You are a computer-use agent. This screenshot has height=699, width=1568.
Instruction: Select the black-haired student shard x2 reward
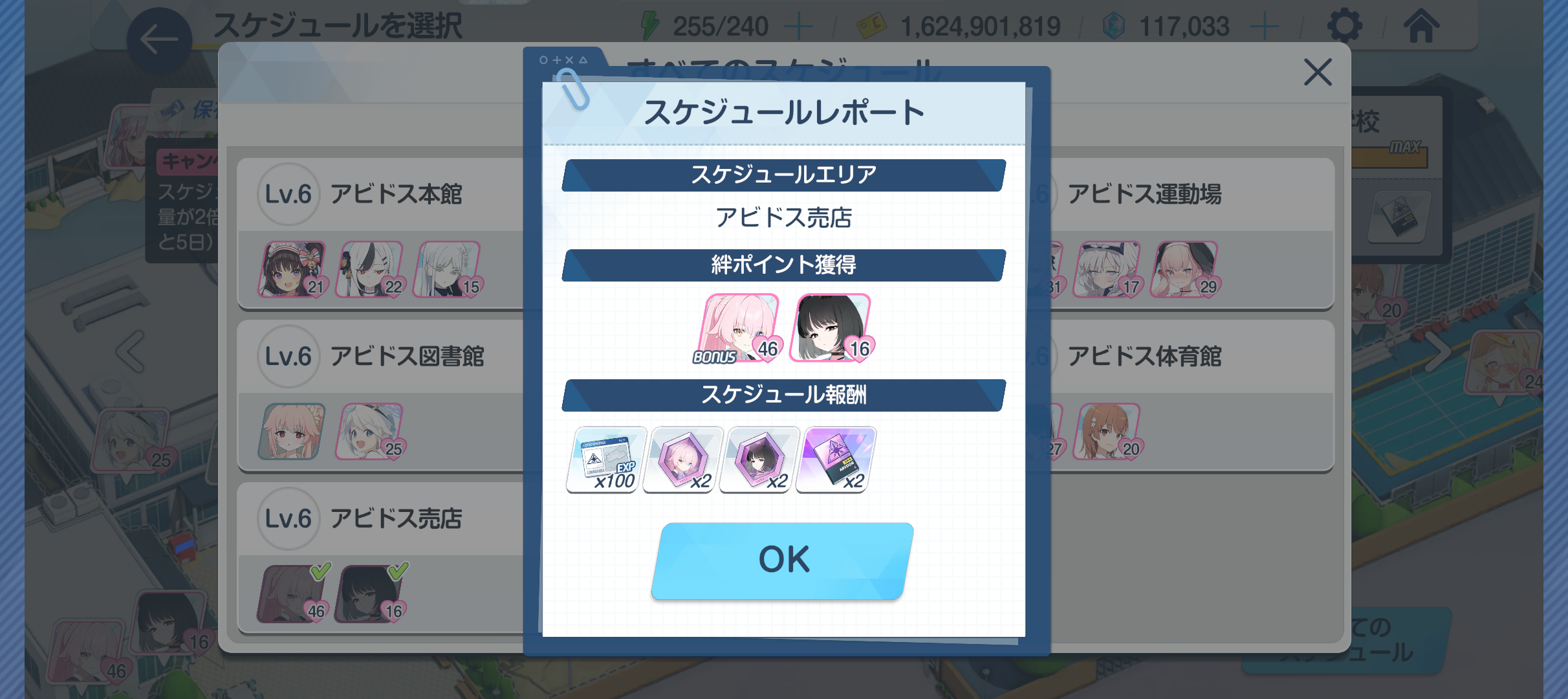coord(759,460)
